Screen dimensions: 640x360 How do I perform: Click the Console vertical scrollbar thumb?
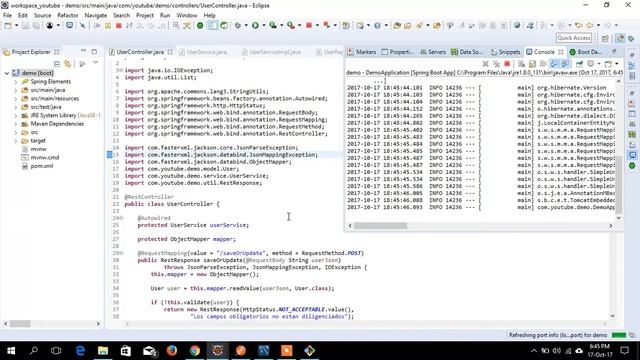pyautogui.click(x=618, y=184)
